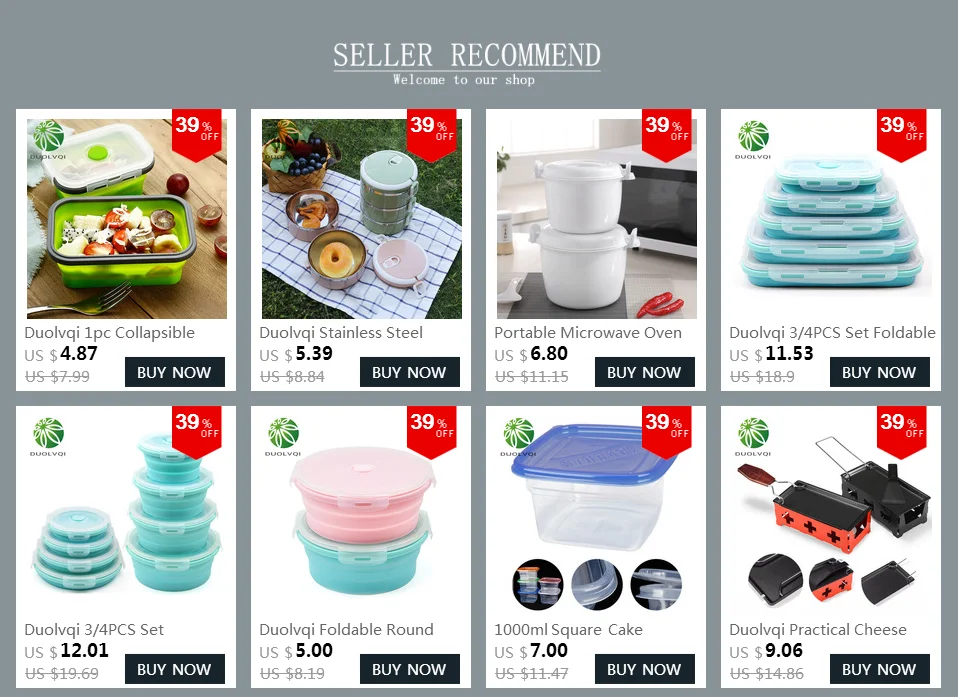Click Duolvqi logo on Foldable Round bowl image
This screenshot has height=697, width=958.
click(x=283, y=437)
